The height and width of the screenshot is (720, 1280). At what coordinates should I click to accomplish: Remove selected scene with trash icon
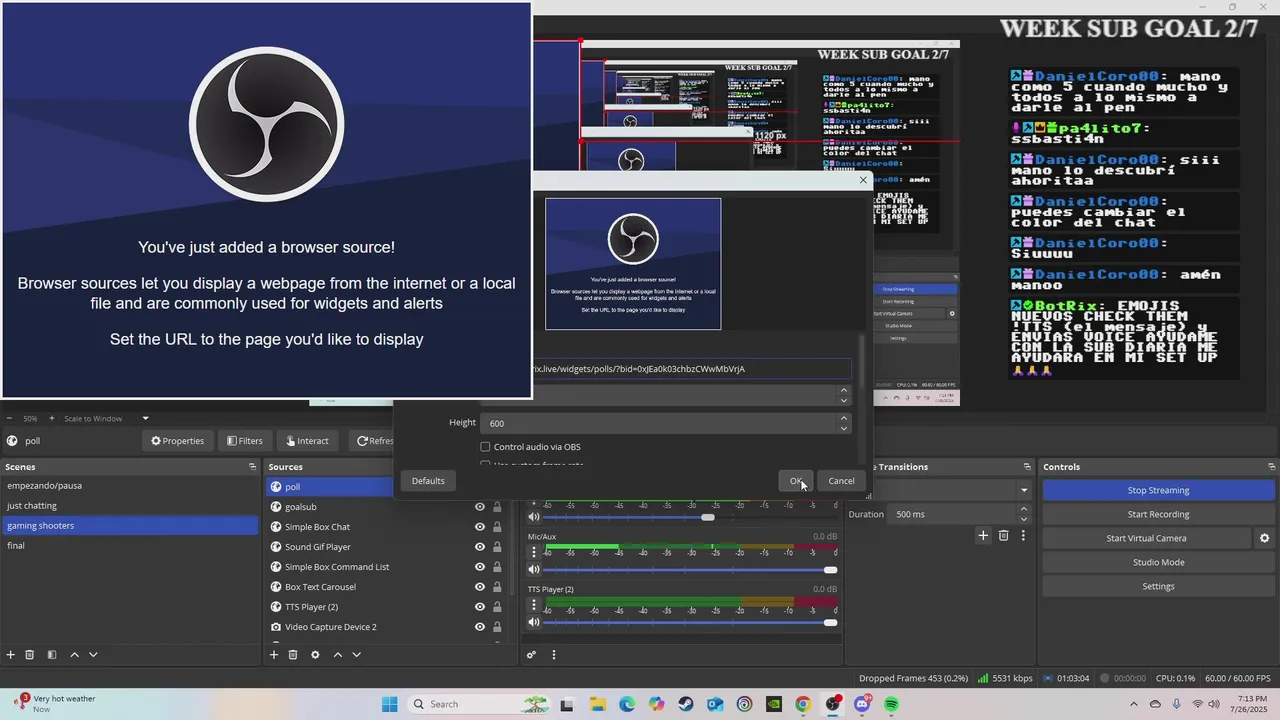pyautogui.click(x=30, y=655)
